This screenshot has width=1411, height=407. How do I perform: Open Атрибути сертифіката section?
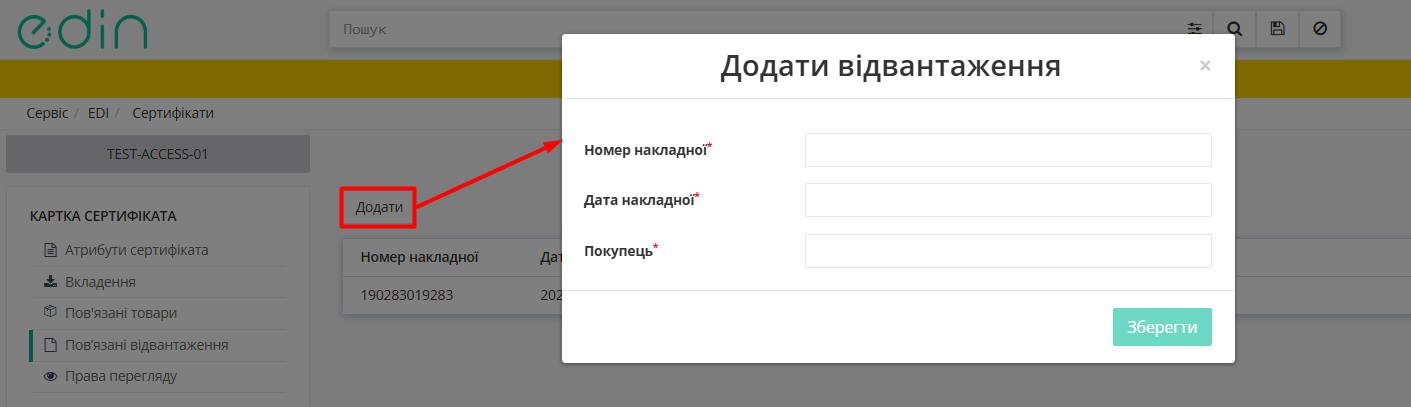point(136,250)
